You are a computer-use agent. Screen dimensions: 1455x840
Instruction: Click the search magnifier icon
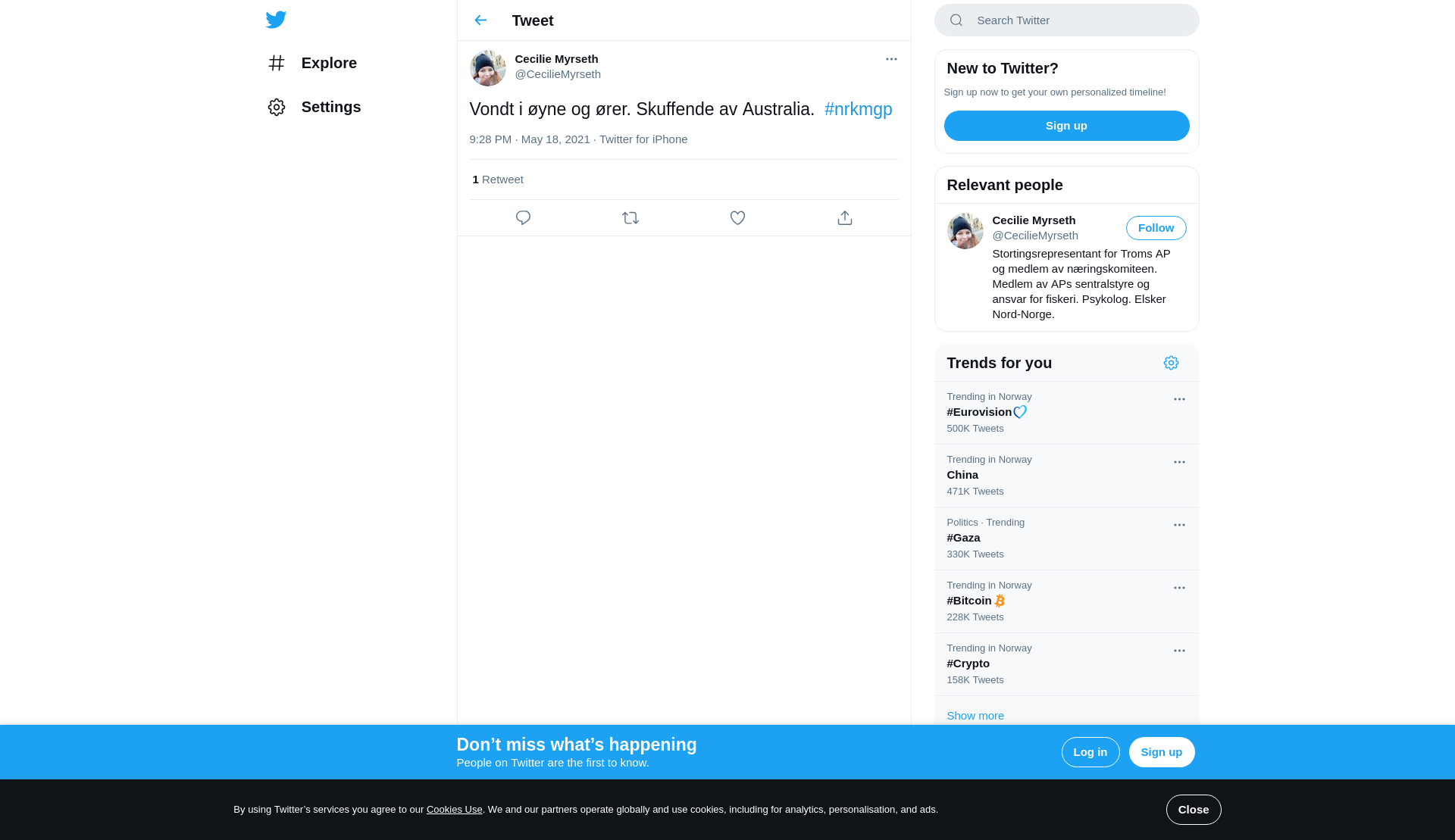coord(956,20)
